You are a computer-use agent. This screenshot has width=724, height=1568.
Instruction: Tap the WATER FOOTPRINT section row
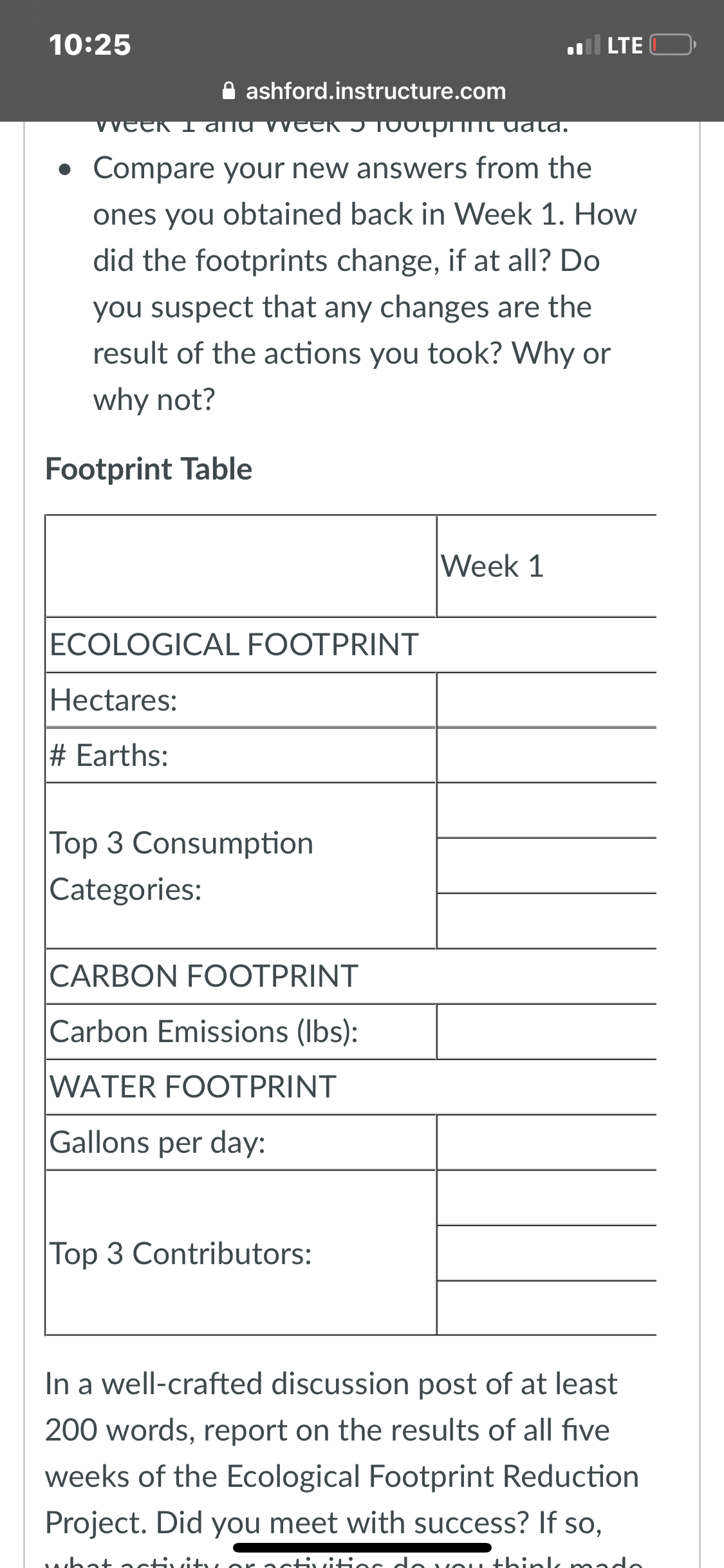click(351, 1087)
